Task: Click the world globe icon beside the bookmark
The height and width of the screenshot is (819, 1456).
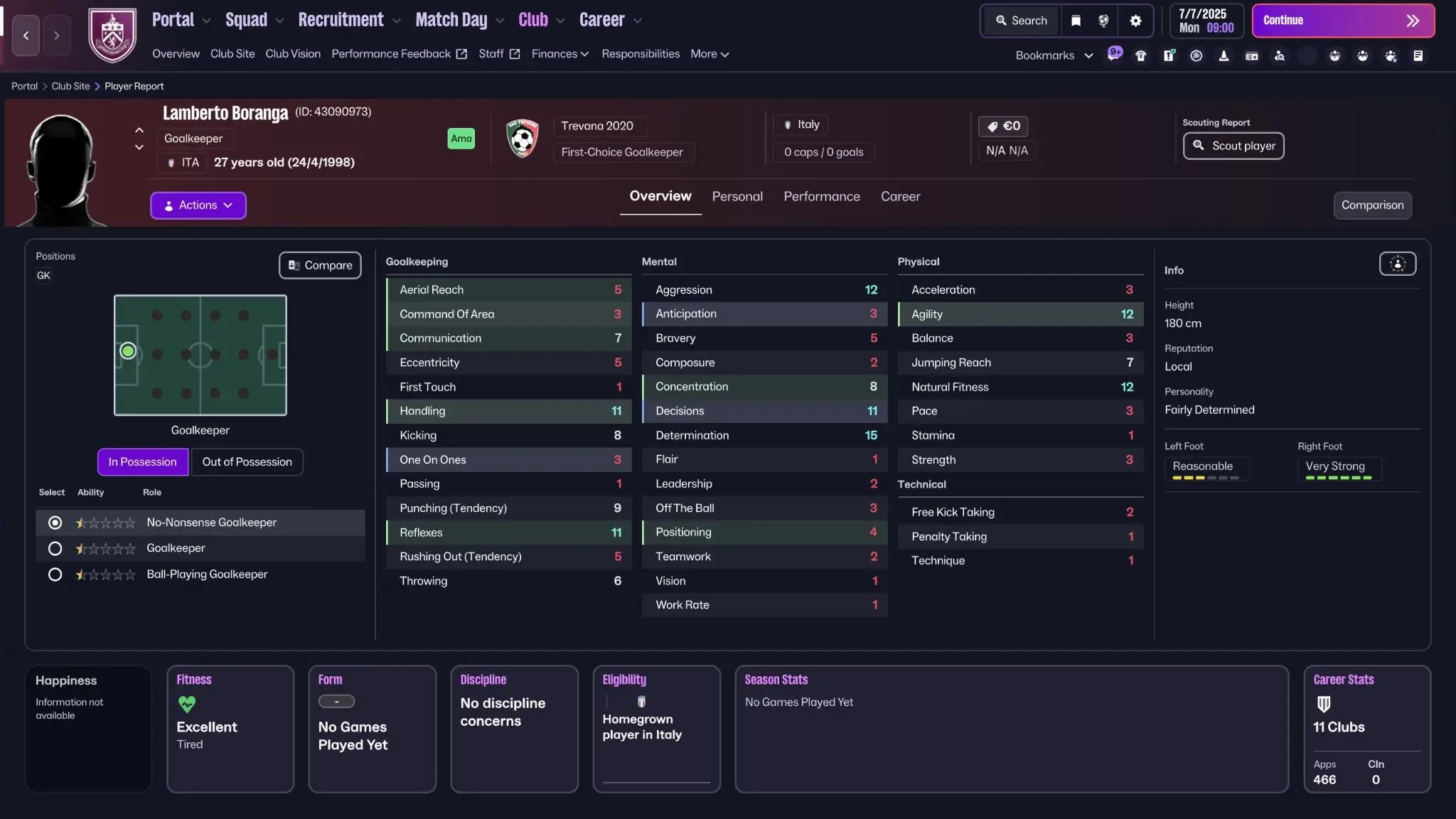Action: [x=1103, y=21]
